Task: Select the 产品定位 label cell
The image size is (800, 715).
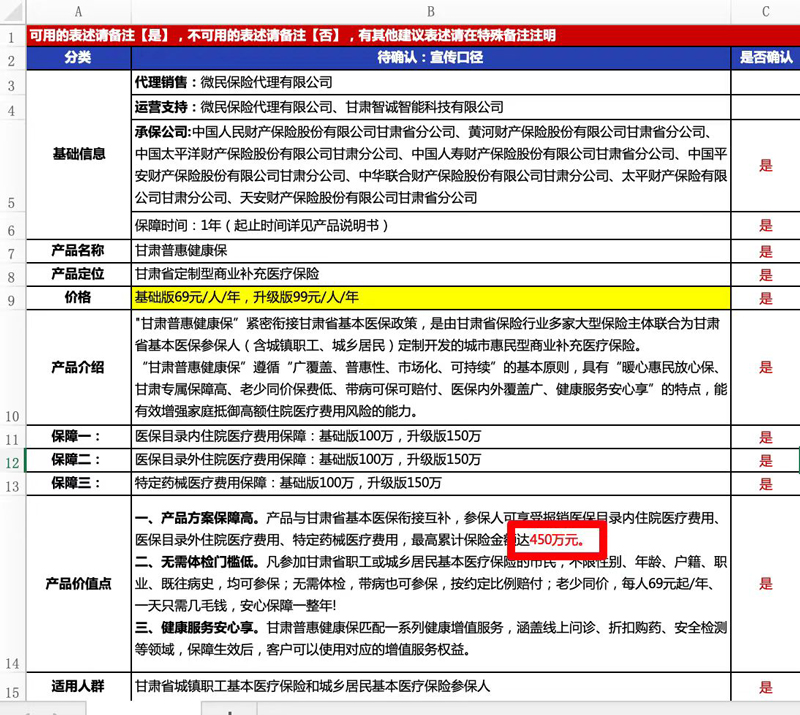Action: click(77, 275)
